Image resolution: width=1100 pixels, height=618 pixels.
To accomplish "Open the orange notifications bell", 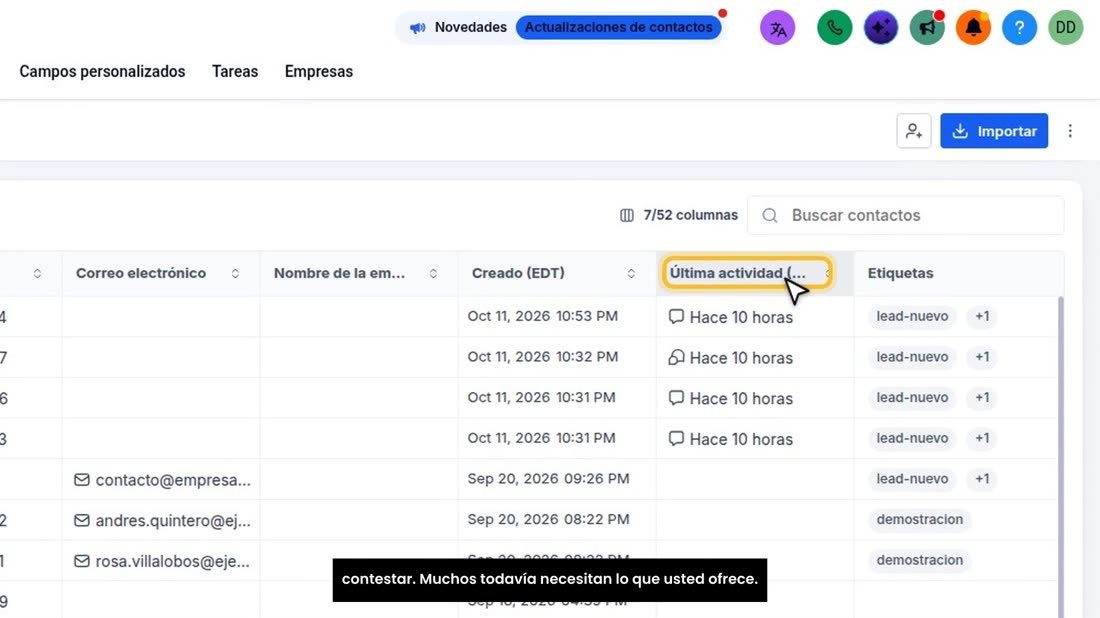I will point(973,28).
